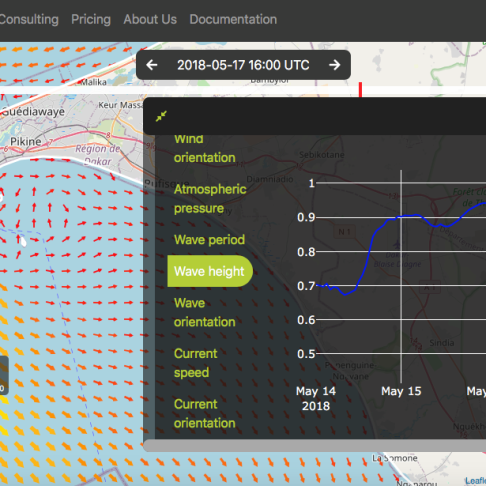Collapse the chart panel with shrink icon
The width and height of the screenshot is (486, 486).
(x=161, y=116)
